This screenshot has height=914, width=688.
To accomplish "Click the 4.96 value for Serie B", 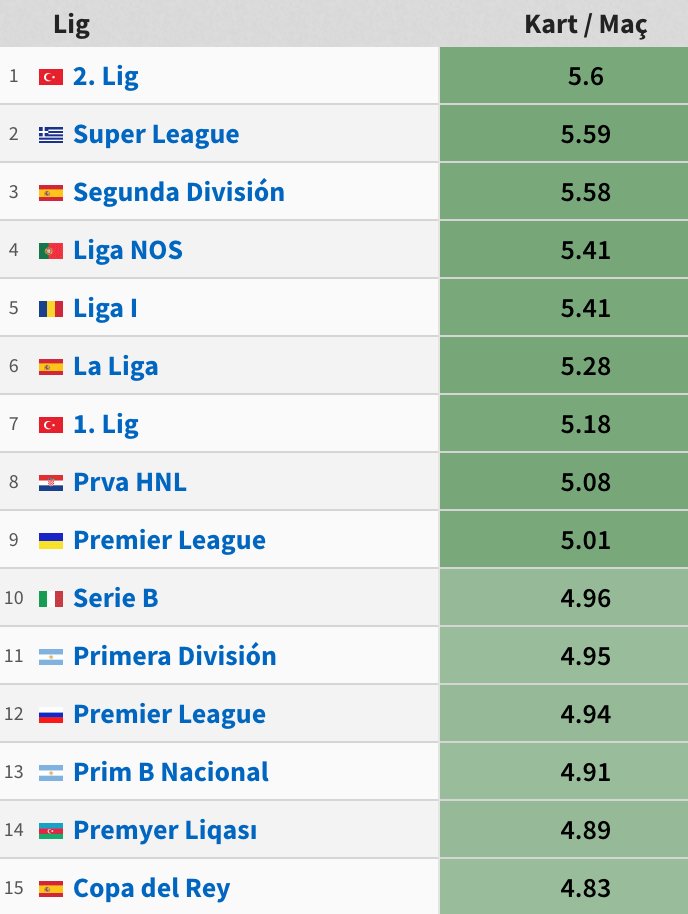I will 564,598.
